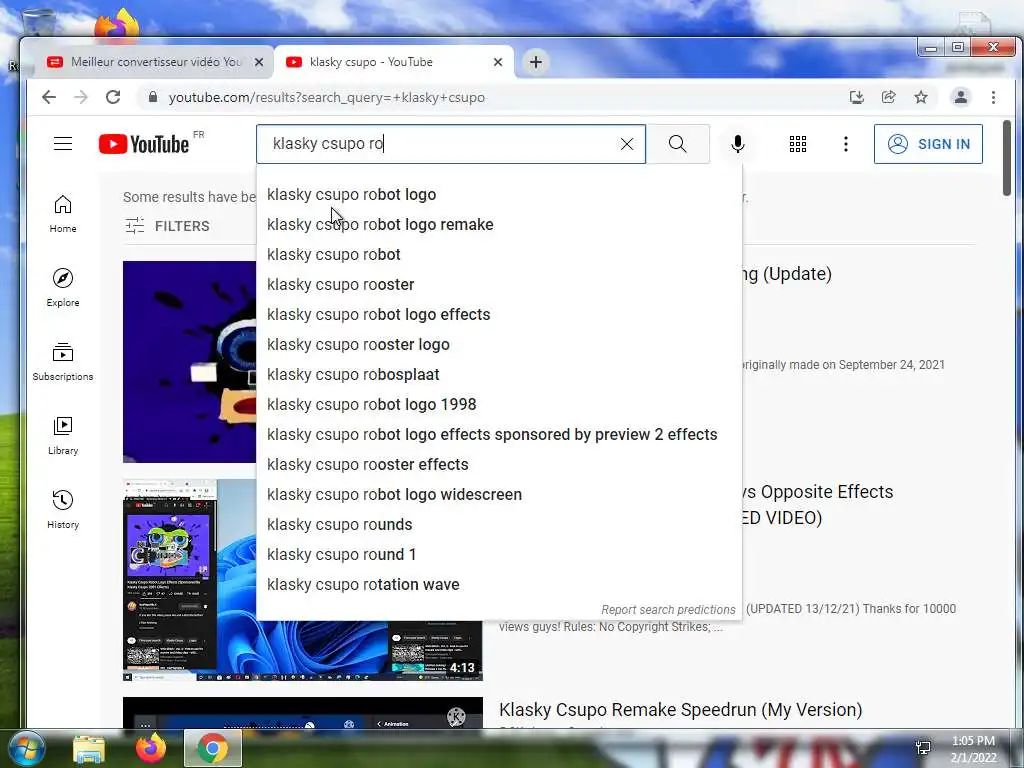Image resolution: width=1024 pixels, height=768 pixels.
Task: Open first video thumbnail with blue face
Action: coord(189,362)
